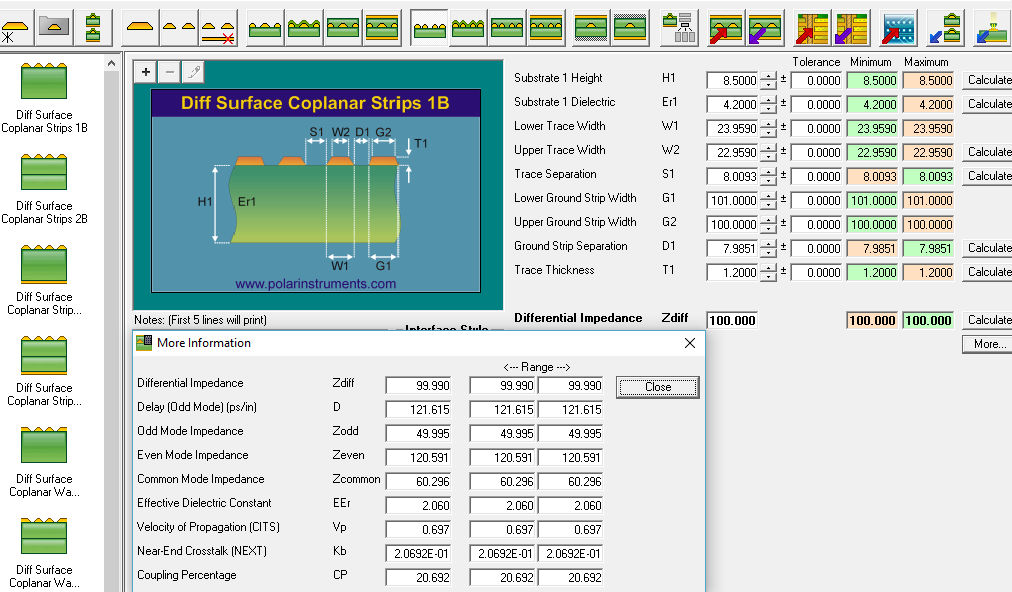1012x592 pixels.
Task: Click the Lower Trace Width W1 field
Action: click(x=731, y=128)
